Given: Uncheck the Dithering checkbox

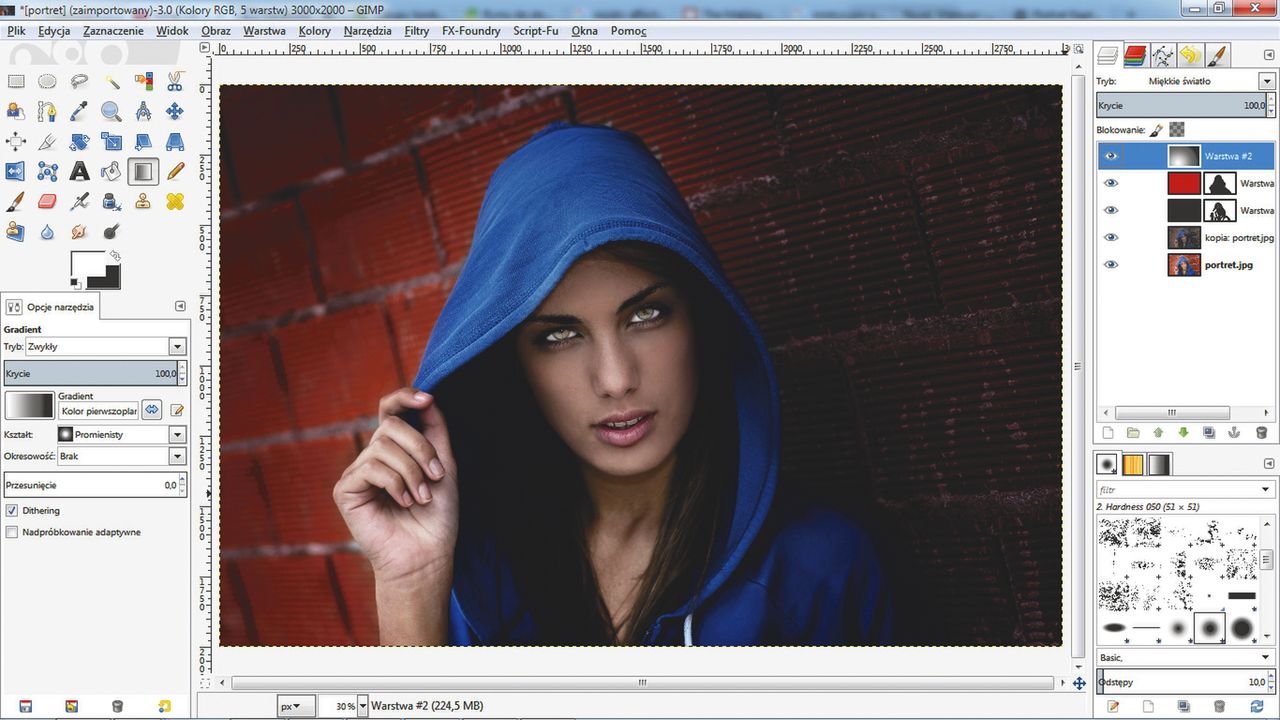Looking at the screenshot, I should (x=12, y=511).
